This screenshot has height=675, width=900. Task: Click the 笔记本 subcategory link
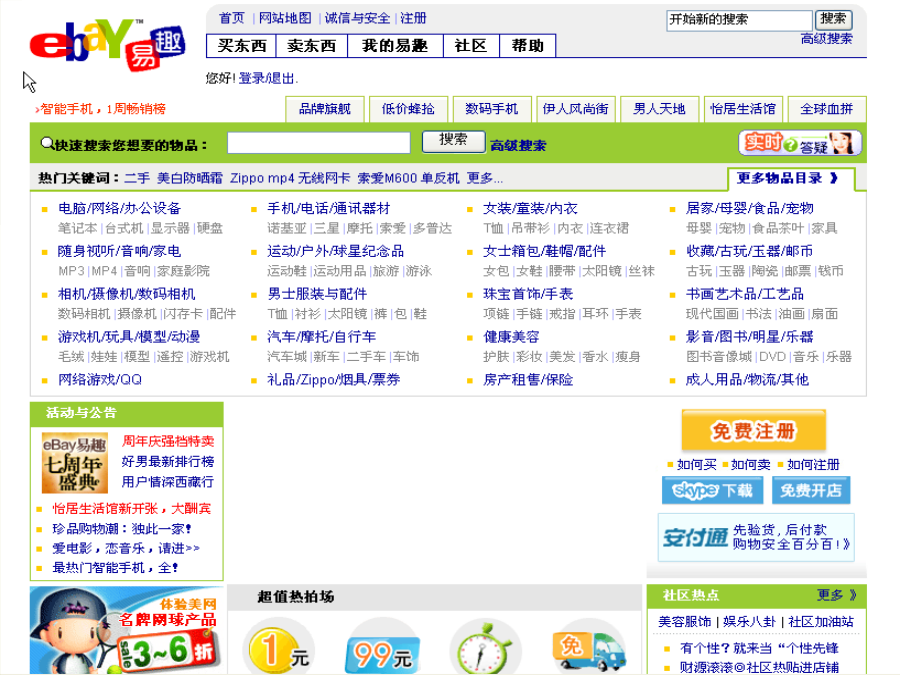pos(77,228)
